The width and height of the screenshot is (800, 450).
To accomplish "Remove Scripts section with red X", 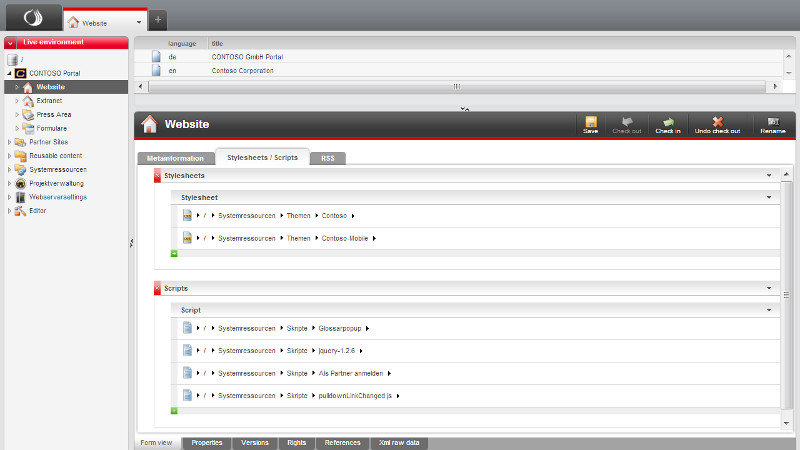I will tap(157, 288).
